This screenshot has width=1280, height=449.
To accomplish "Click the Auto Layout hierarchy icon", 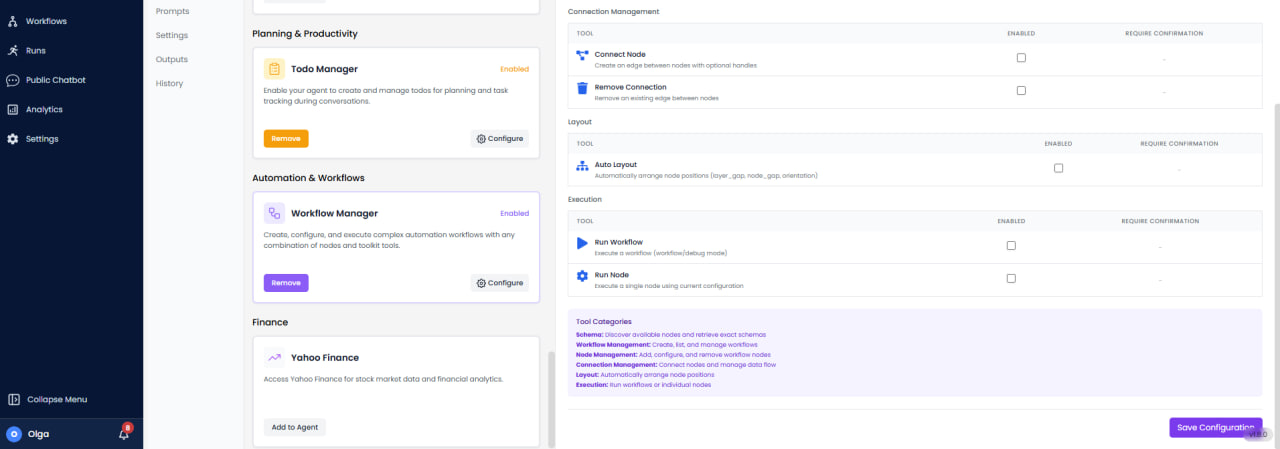I will 583,165.
